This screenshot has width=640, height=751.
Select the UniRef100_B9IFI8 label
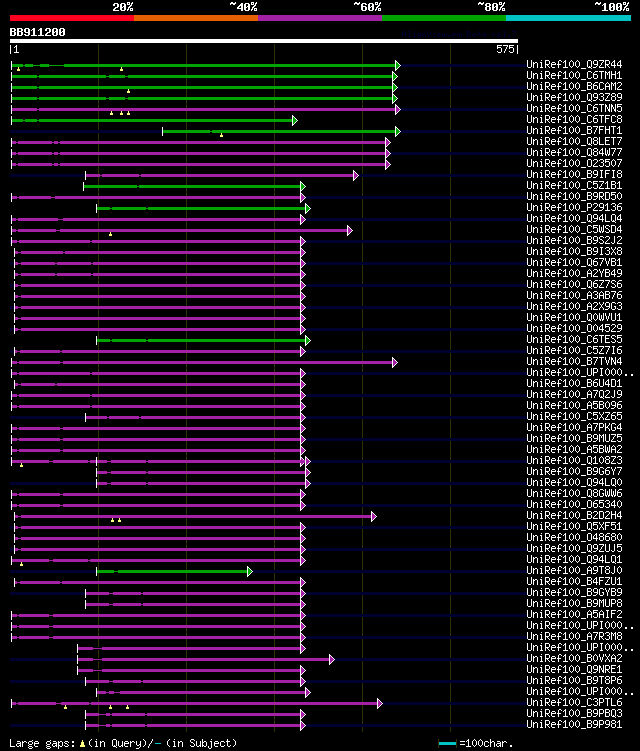(574, 174)
